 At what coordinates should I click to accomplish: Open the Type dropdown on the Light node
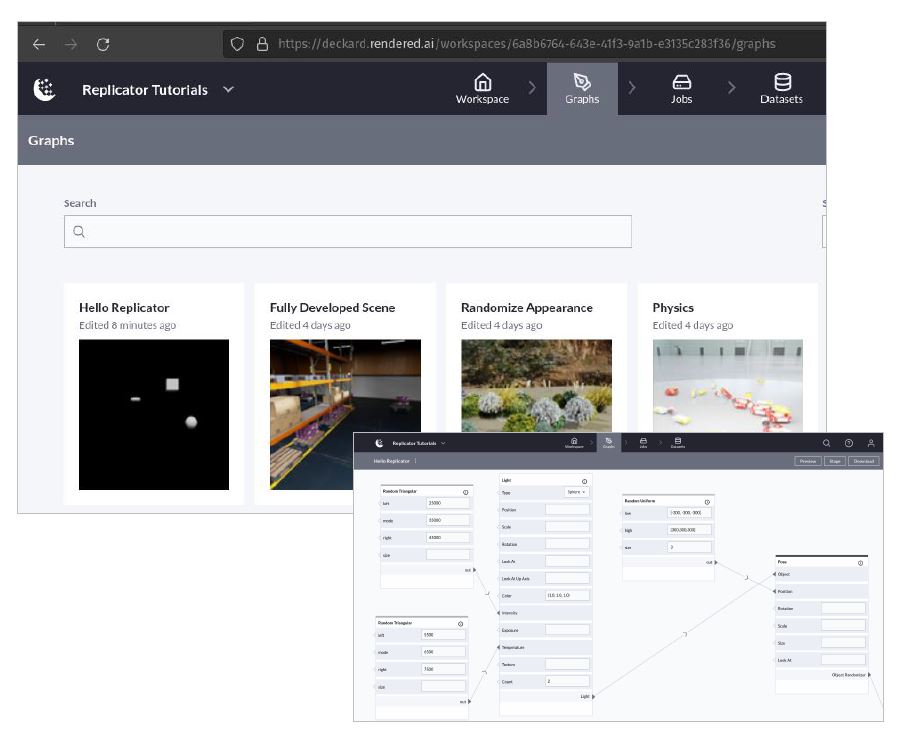click(577, 492)
